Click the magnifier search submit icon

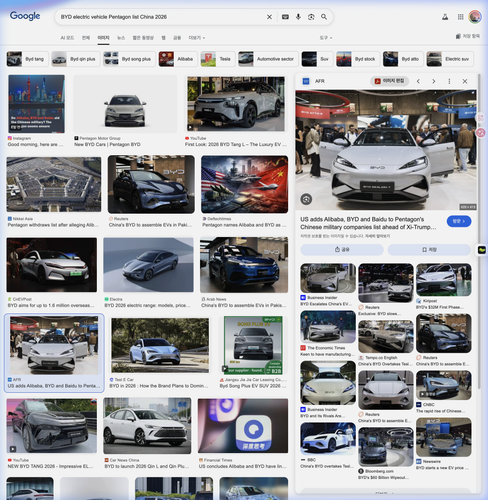(x=324, y=17)
